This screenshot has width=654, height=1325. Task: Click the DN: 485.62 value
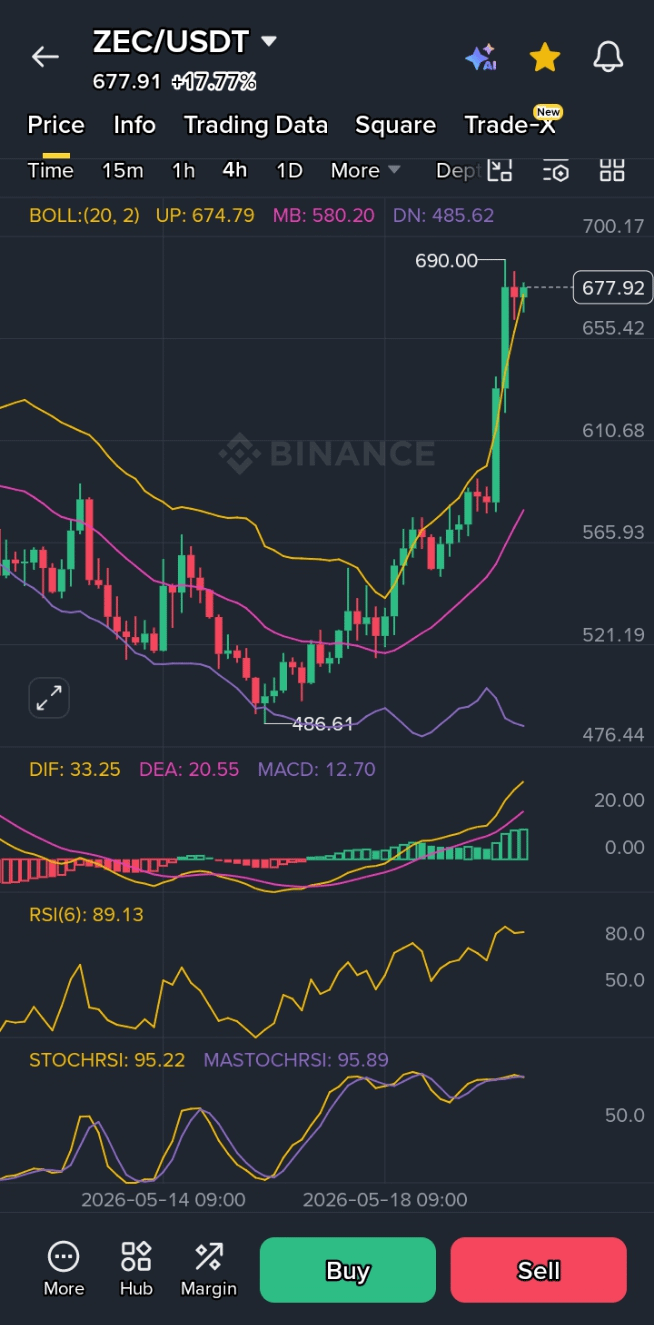(443, 215)
